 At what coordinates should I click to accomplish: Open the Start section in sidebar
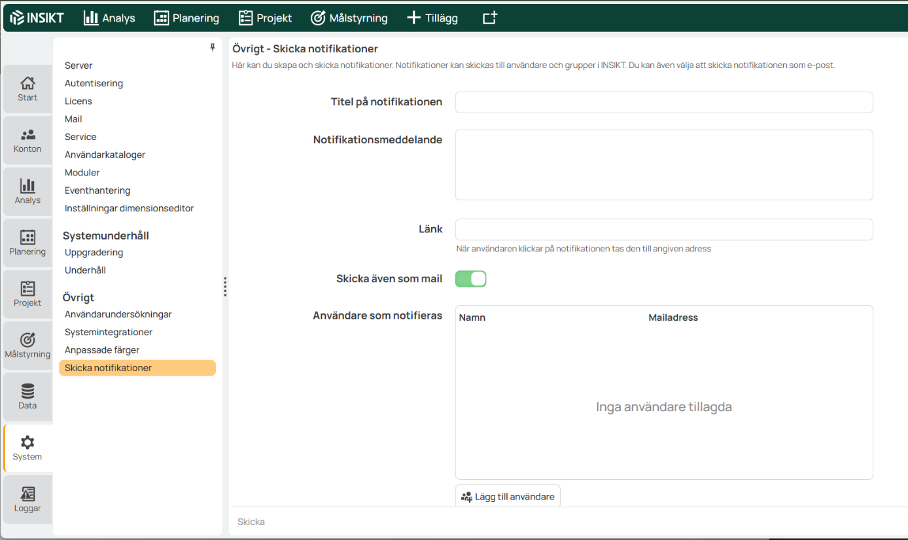(x=27, y=88)
